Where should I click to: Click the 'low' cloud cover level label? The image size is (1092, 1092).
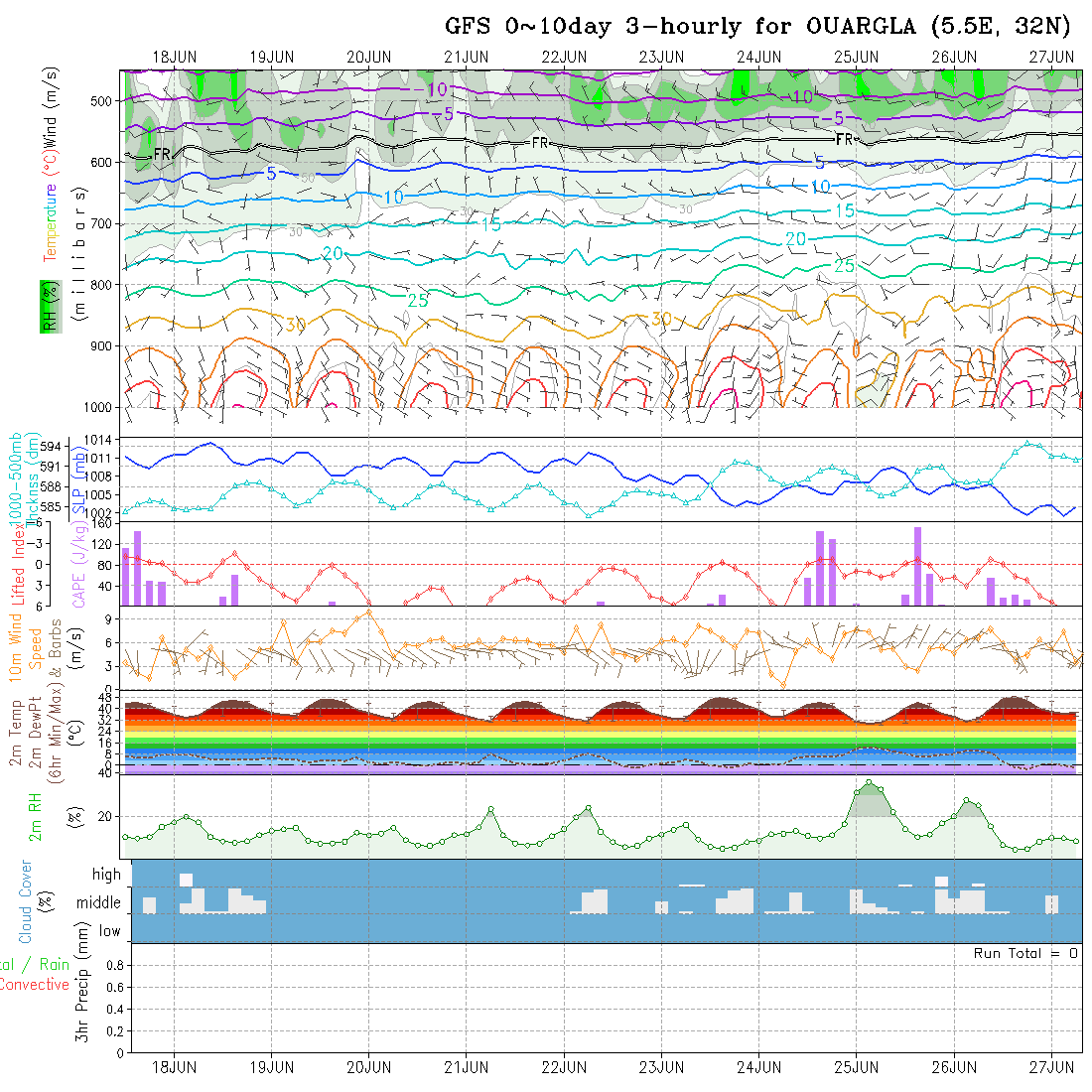pyautogui.click(x=109, y=931)
